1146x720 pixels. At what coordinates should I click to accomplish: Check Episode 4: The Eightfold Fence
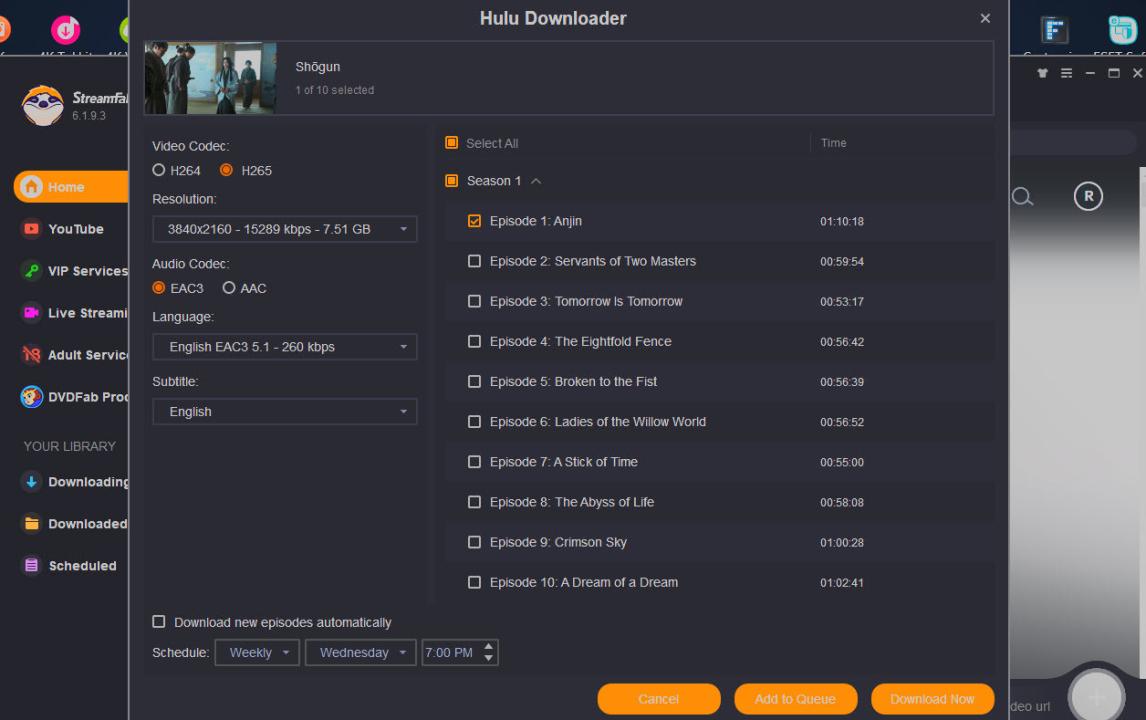[474, 341]
